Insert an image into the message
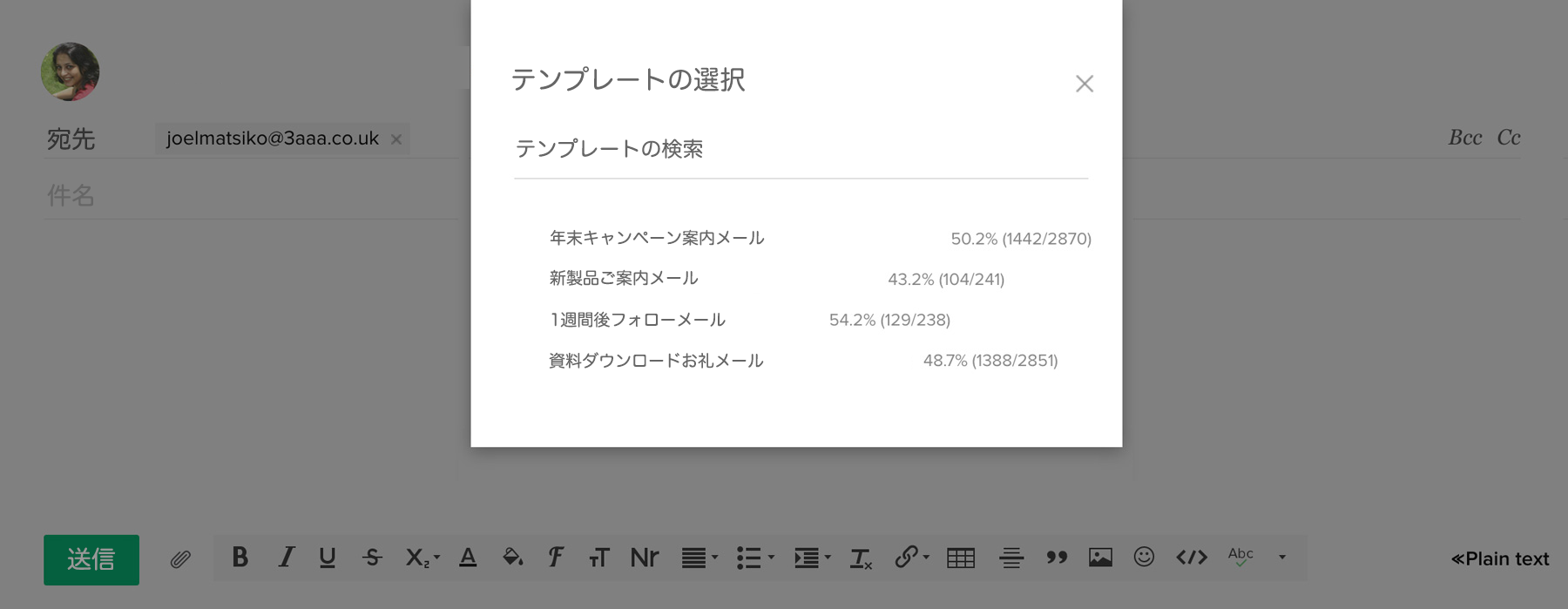This screenshot has width=1568, height=609. 1100,558
